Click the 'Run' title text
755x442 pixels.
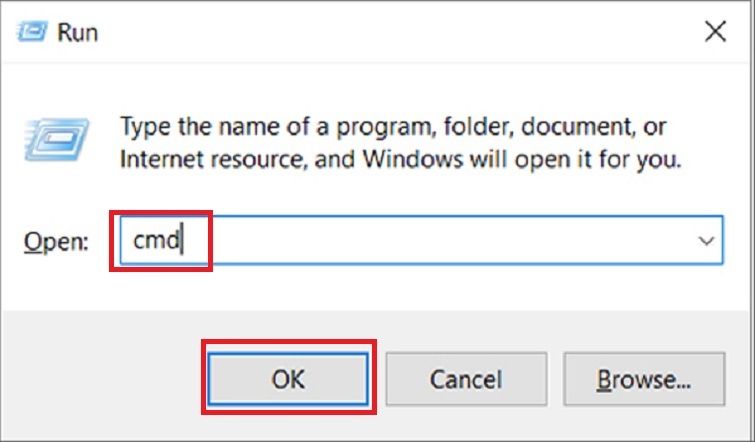click(x=77, y=33)
